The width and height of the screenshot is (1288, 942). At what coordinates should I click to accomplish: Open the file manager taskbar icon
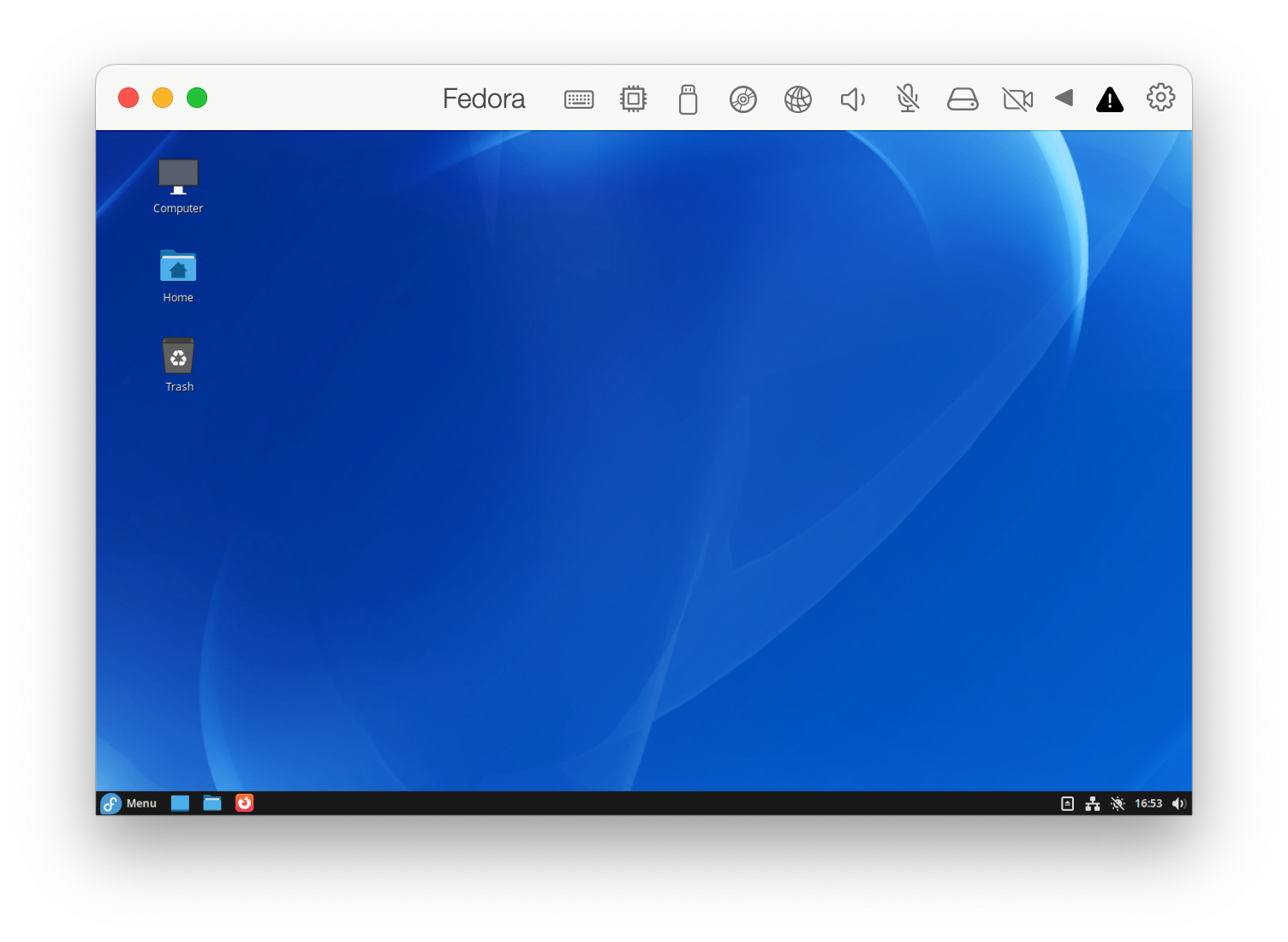click(x=212, y=803)
